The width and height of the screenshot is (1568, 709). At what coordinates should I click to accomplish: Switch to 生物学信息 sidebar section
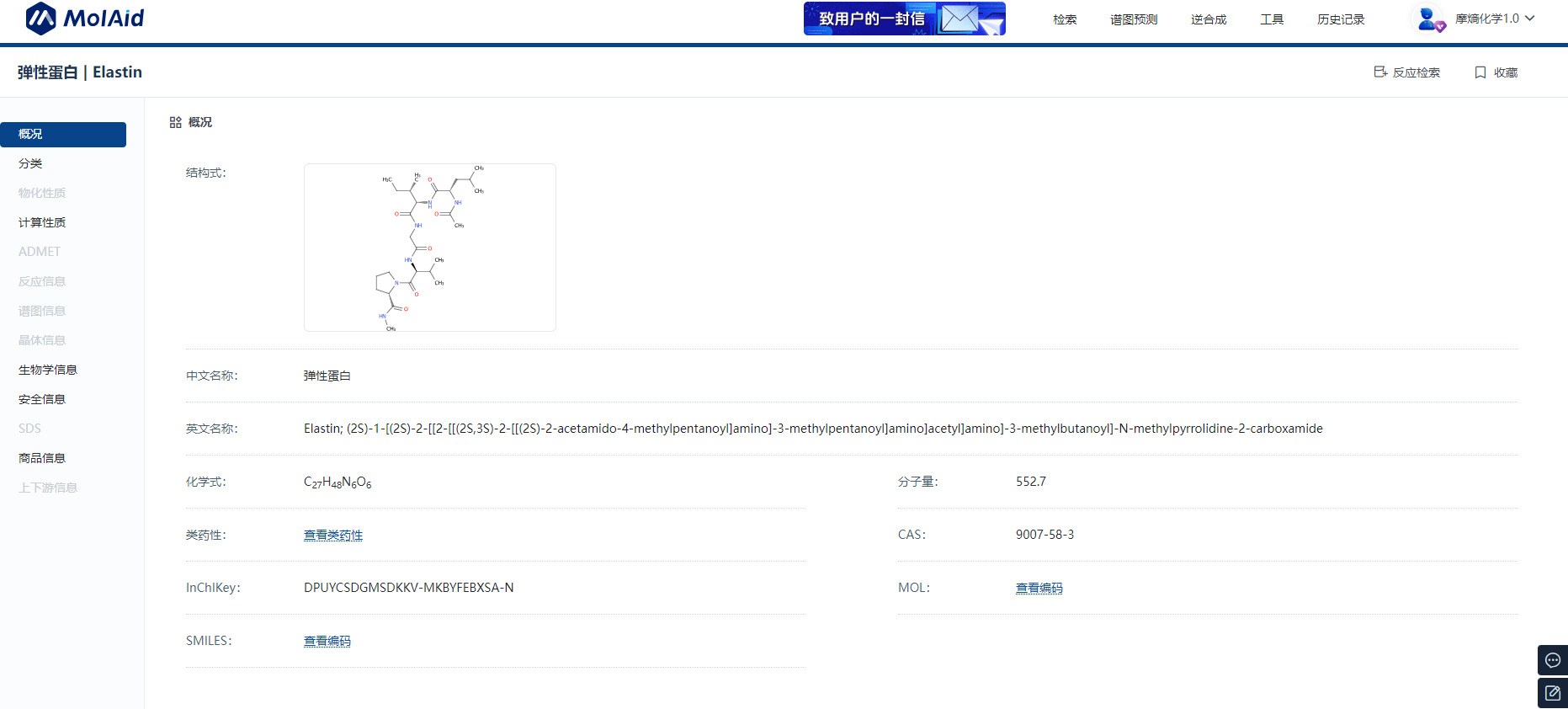click(48, 370)
